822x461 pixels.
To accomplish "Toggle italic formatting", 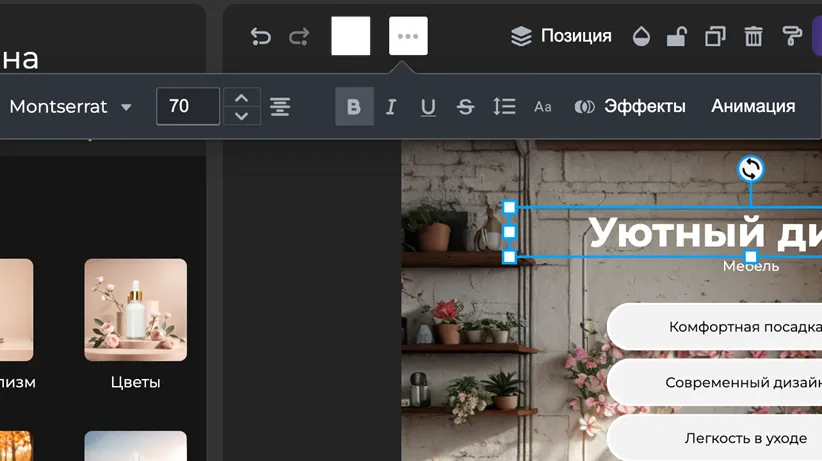I will pyautogui.click(x=391, y=106).
